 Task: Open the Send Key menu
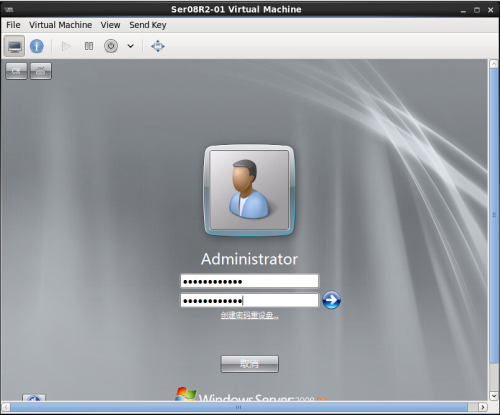coord(148,25)
